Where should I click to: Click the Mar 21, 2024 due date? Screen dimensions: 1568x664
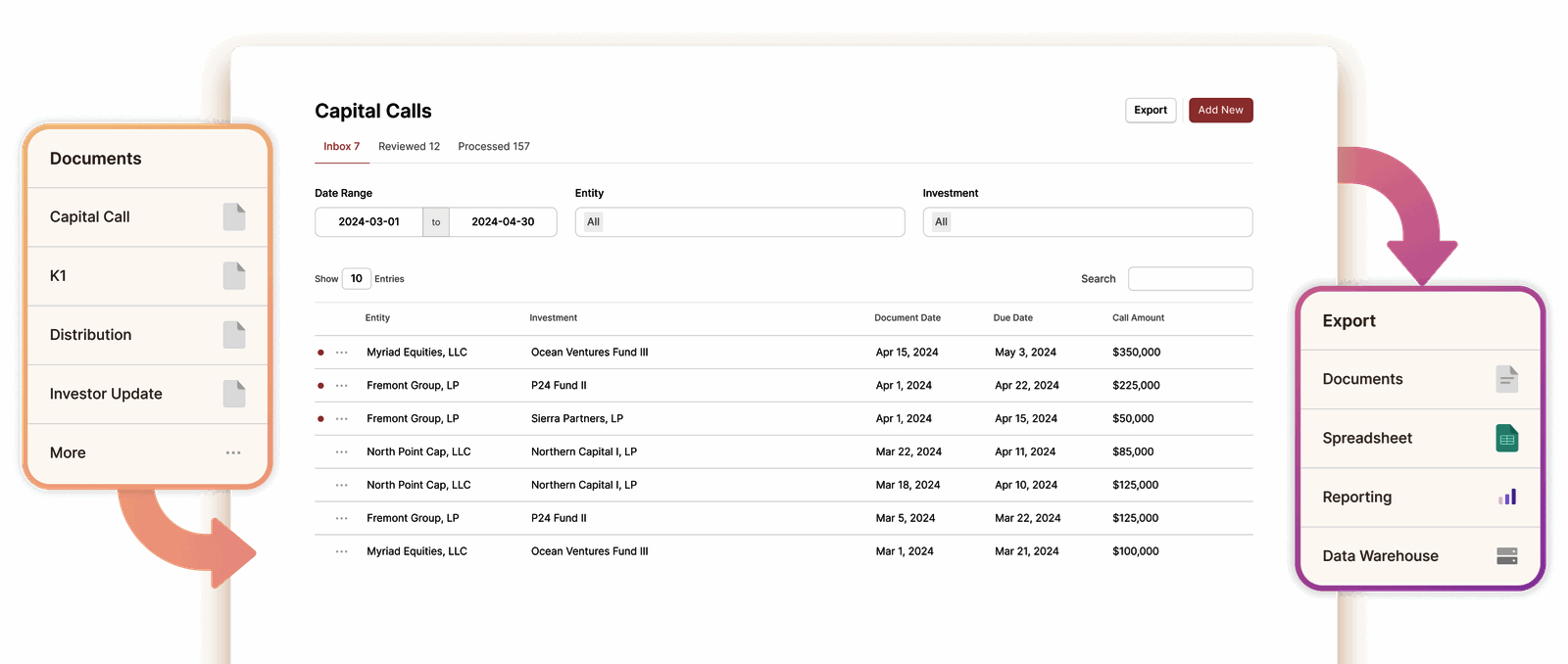(x=1027, y=552)
